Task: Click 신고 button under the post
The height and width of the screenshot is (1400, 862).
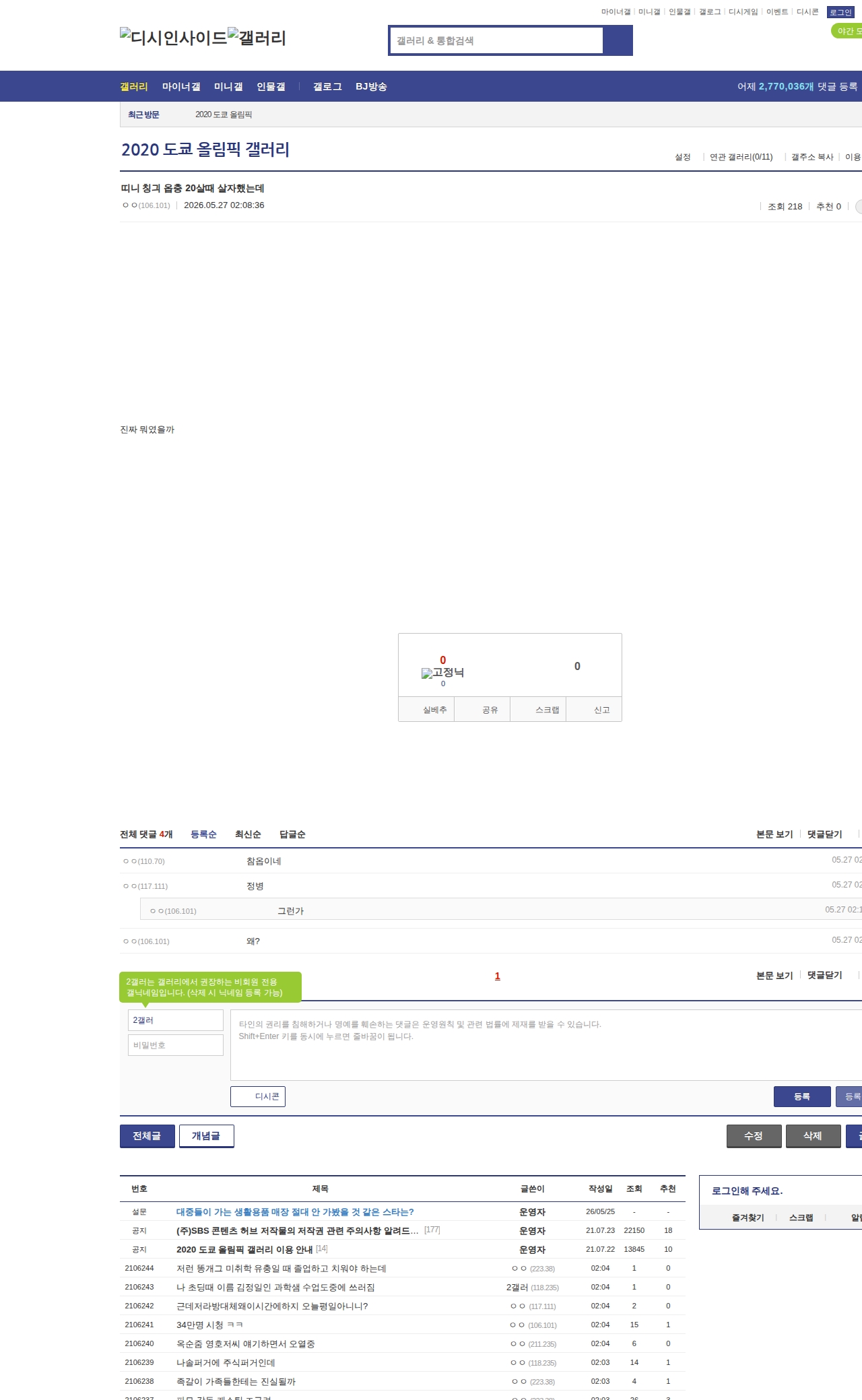Action: point(594,710)
